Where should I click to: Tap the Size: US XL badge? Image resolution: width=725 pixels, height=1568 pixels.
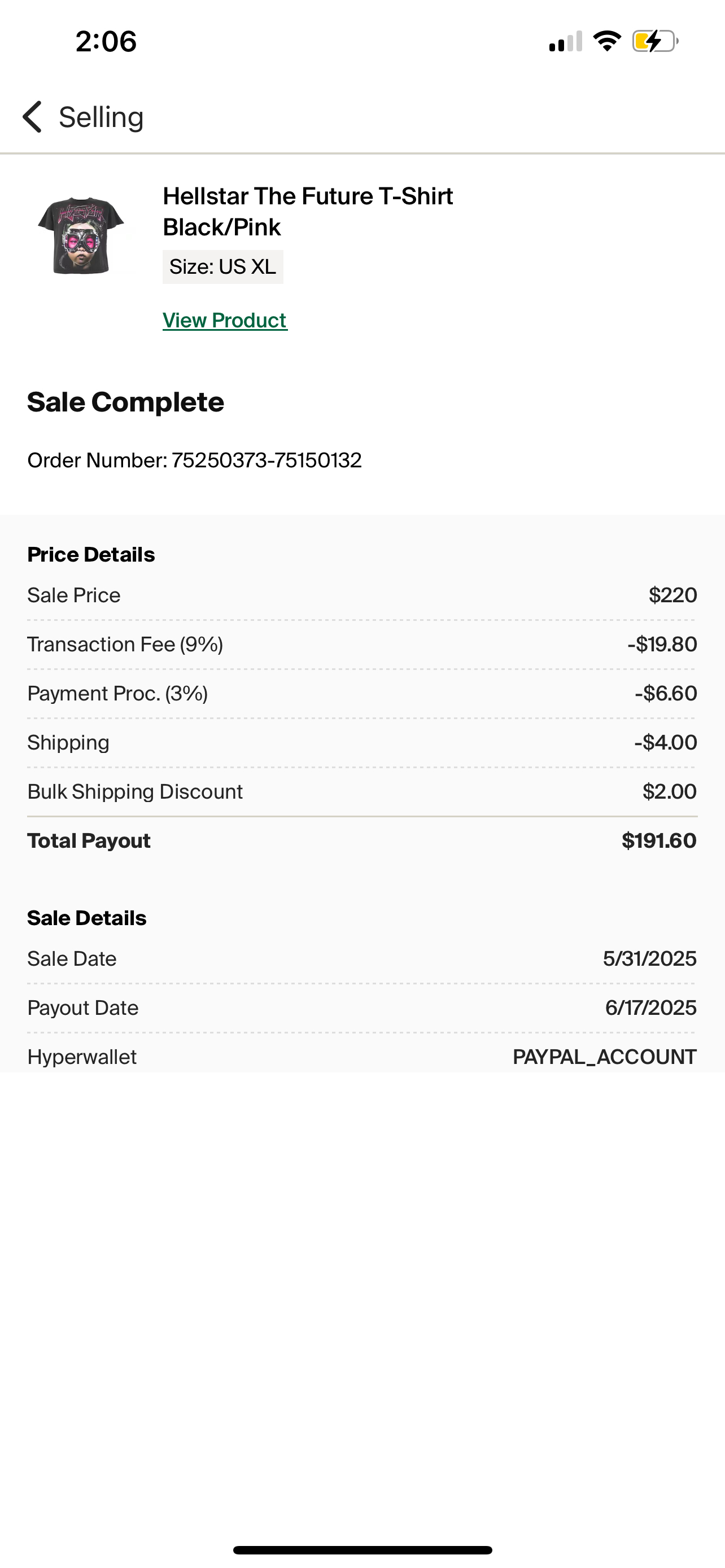tap(223, 266)
